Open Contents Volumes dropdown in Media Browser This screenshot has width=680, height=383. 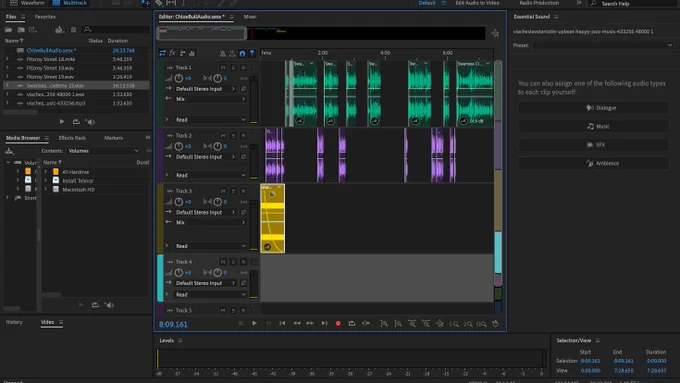click(x=104, y=151)
